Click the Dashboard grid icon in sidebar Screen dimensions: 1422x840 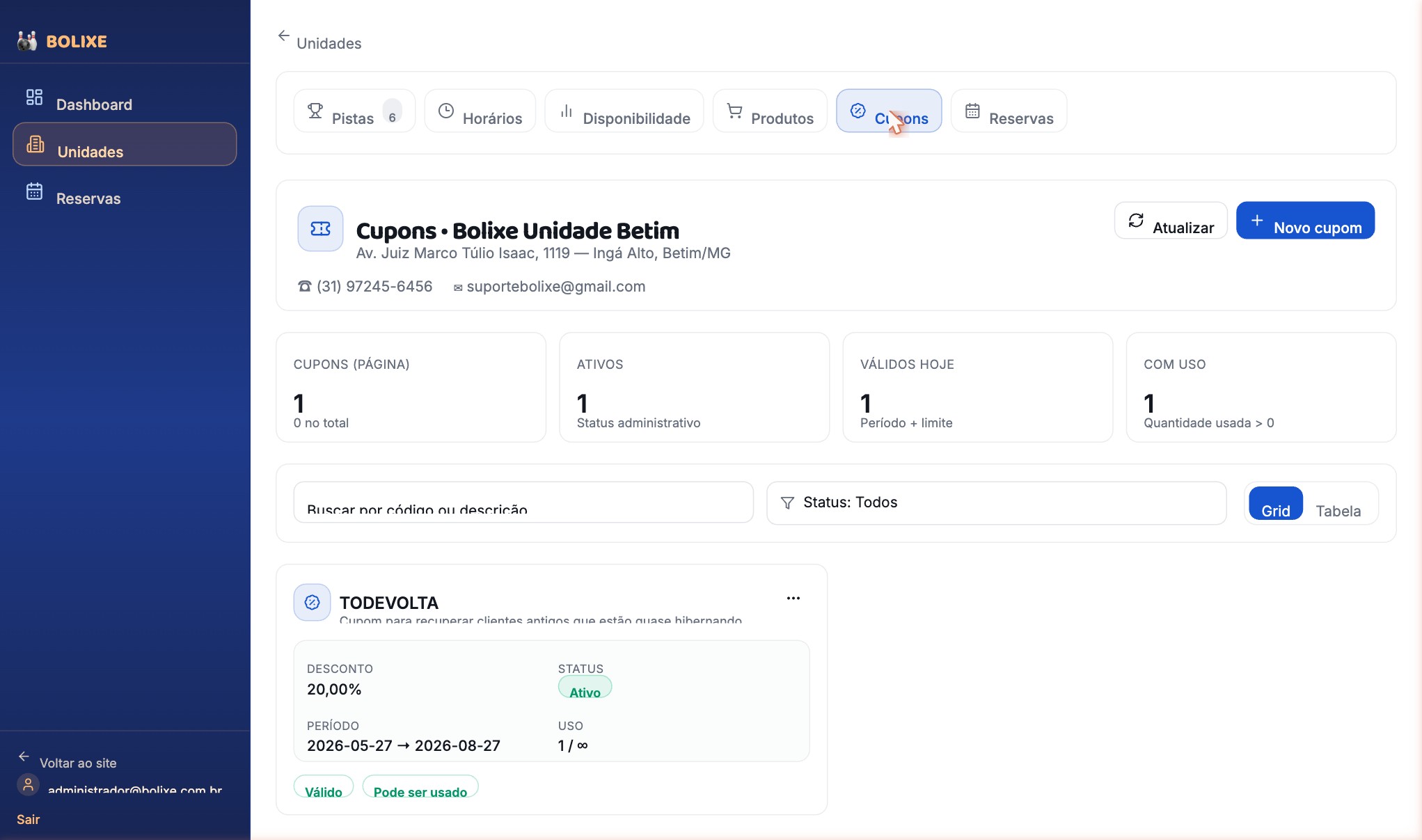(x=34, y=97)
